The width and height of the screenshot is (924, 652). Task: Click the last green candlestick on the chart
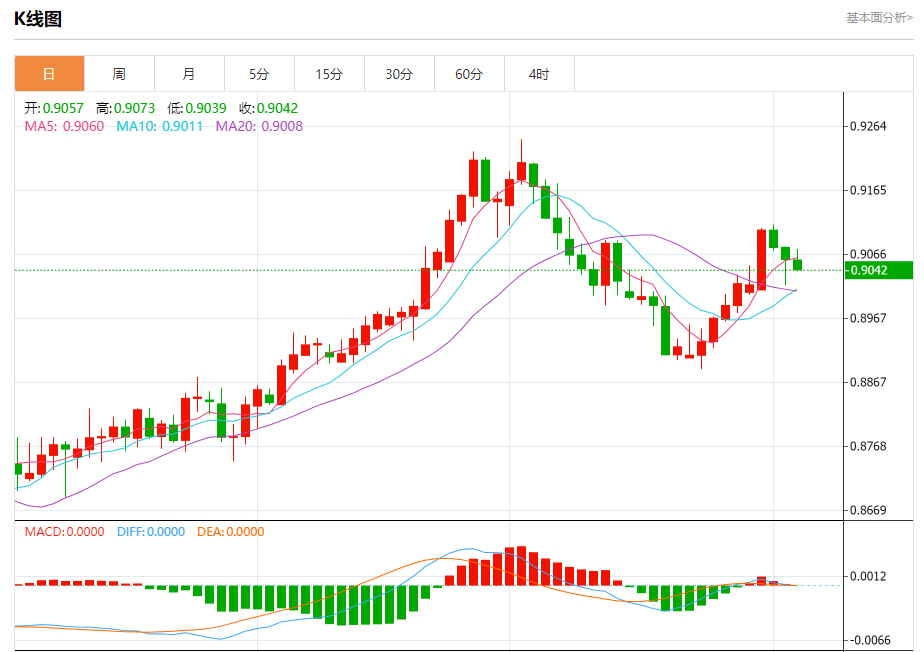(797, 265)
